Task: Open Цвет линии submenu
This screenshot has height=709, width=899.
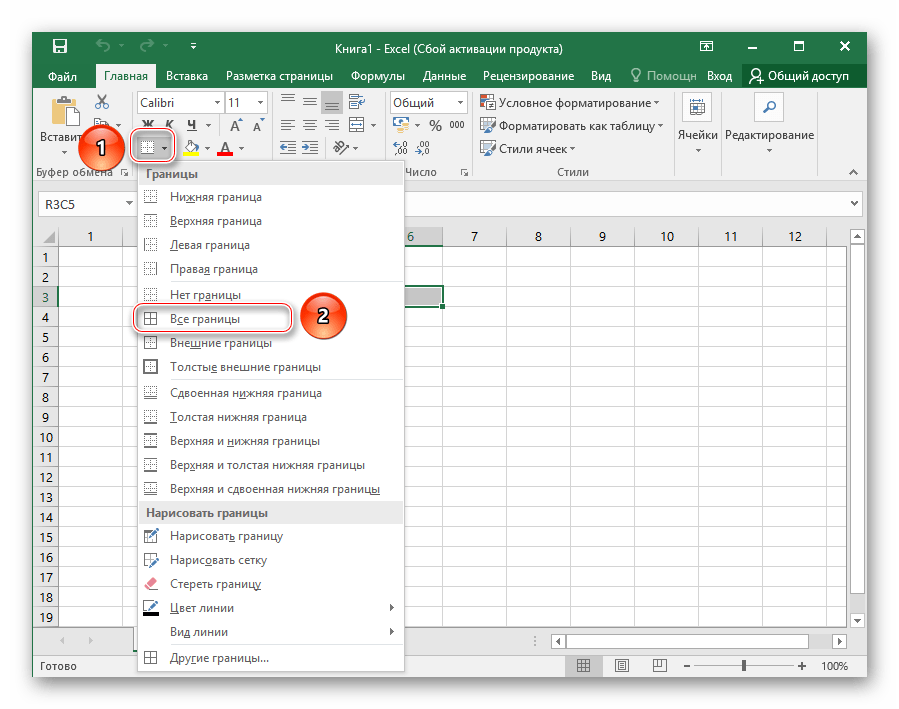Action: click(271, 608)
